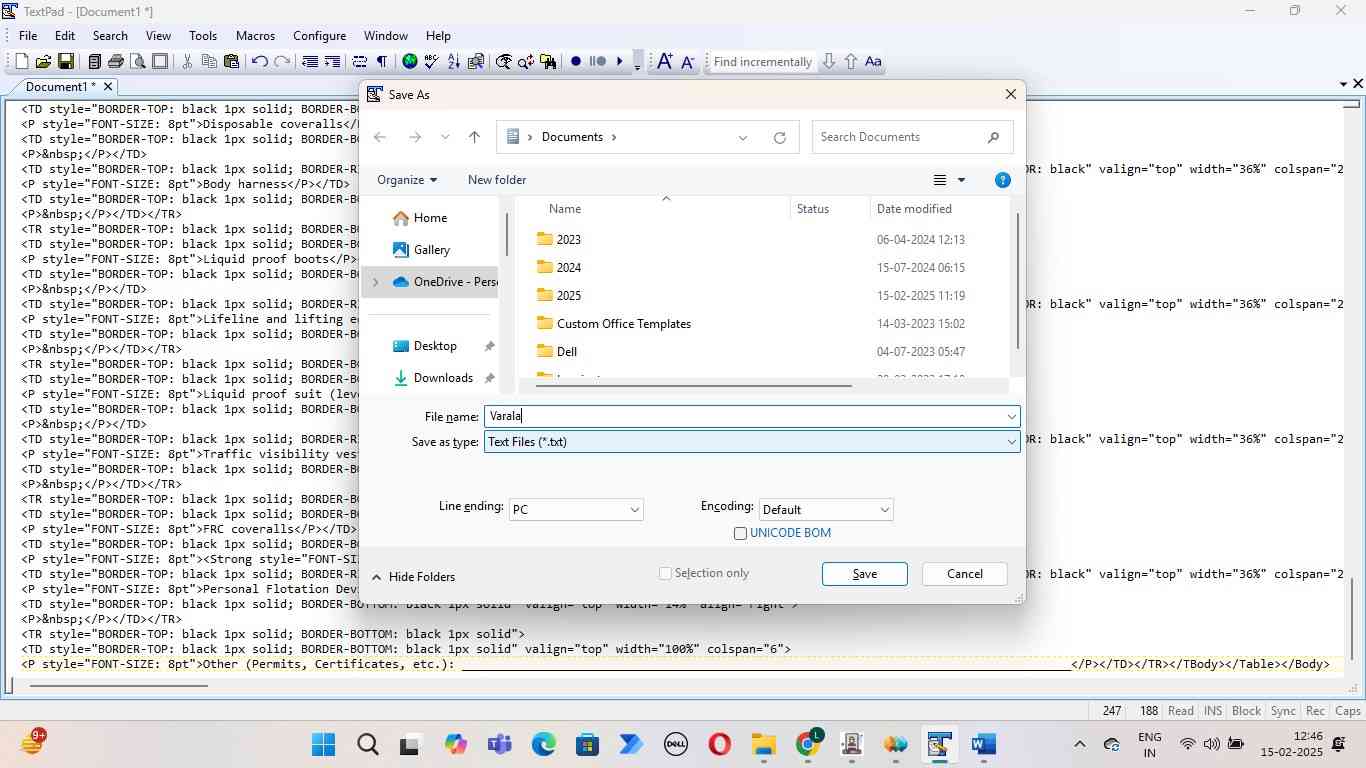
Task: Click the Search Documents field
Action: tap(912, 137)
